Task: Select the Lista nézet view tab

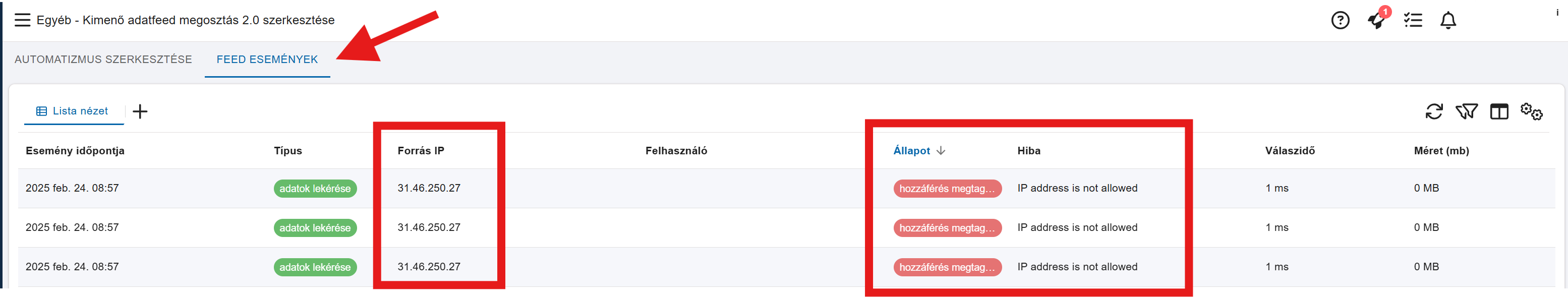Action: pos(73,111)
